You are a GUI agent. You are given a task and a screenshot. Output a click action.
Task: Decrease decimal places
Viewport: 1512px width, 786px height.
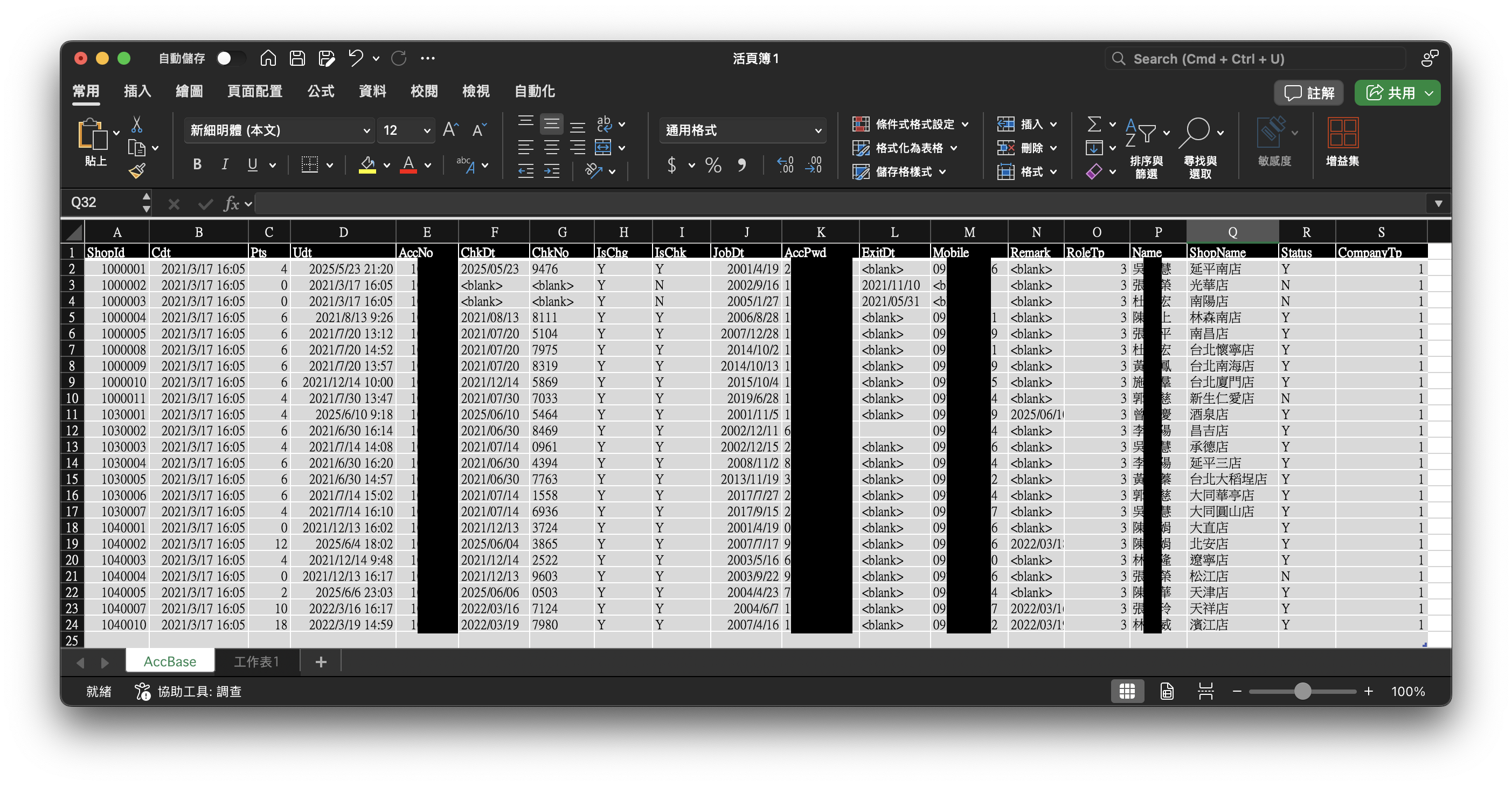click(x=814, y=165)
